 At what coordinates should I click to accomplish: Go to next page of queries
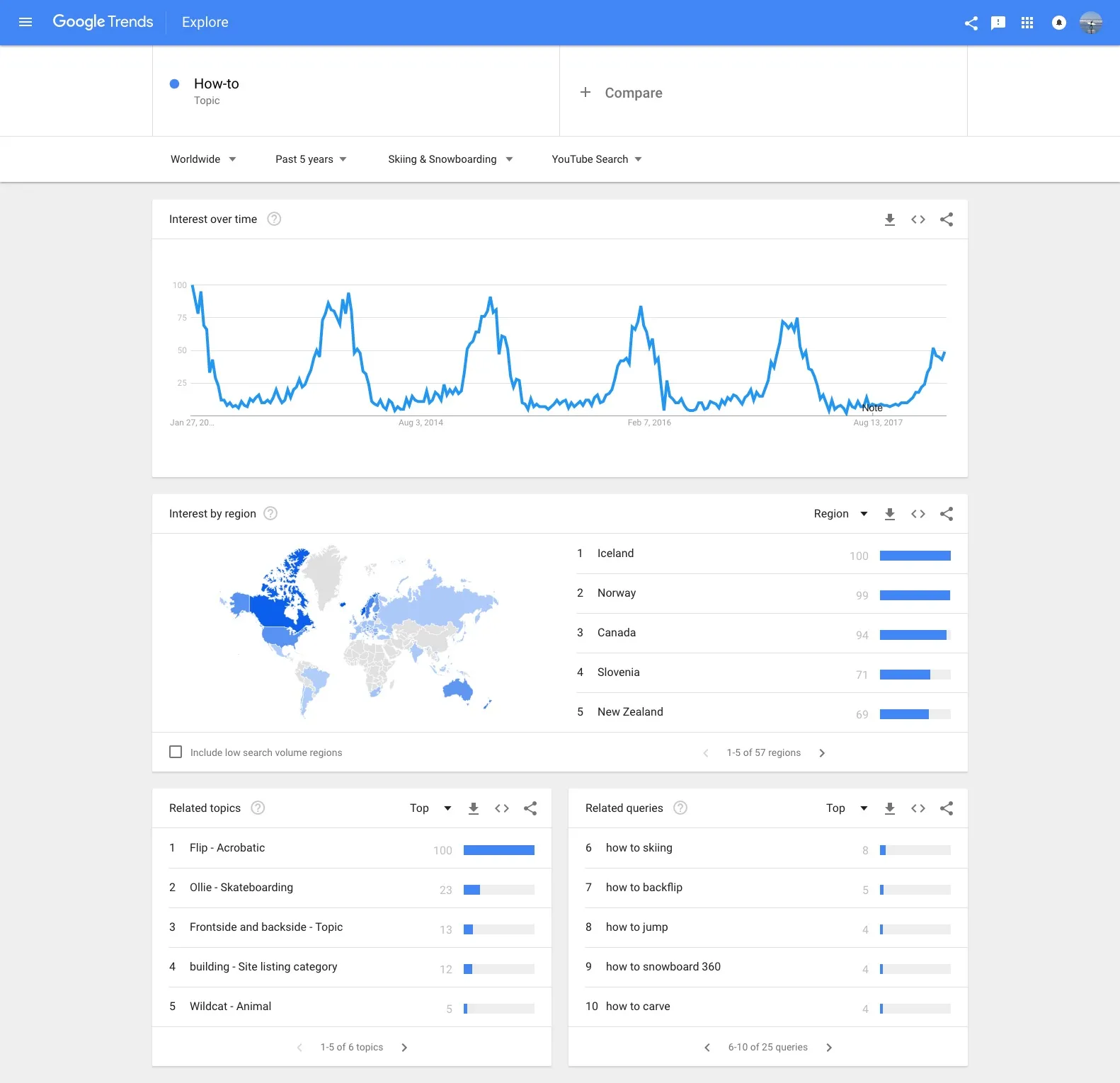click(829, 1048)
